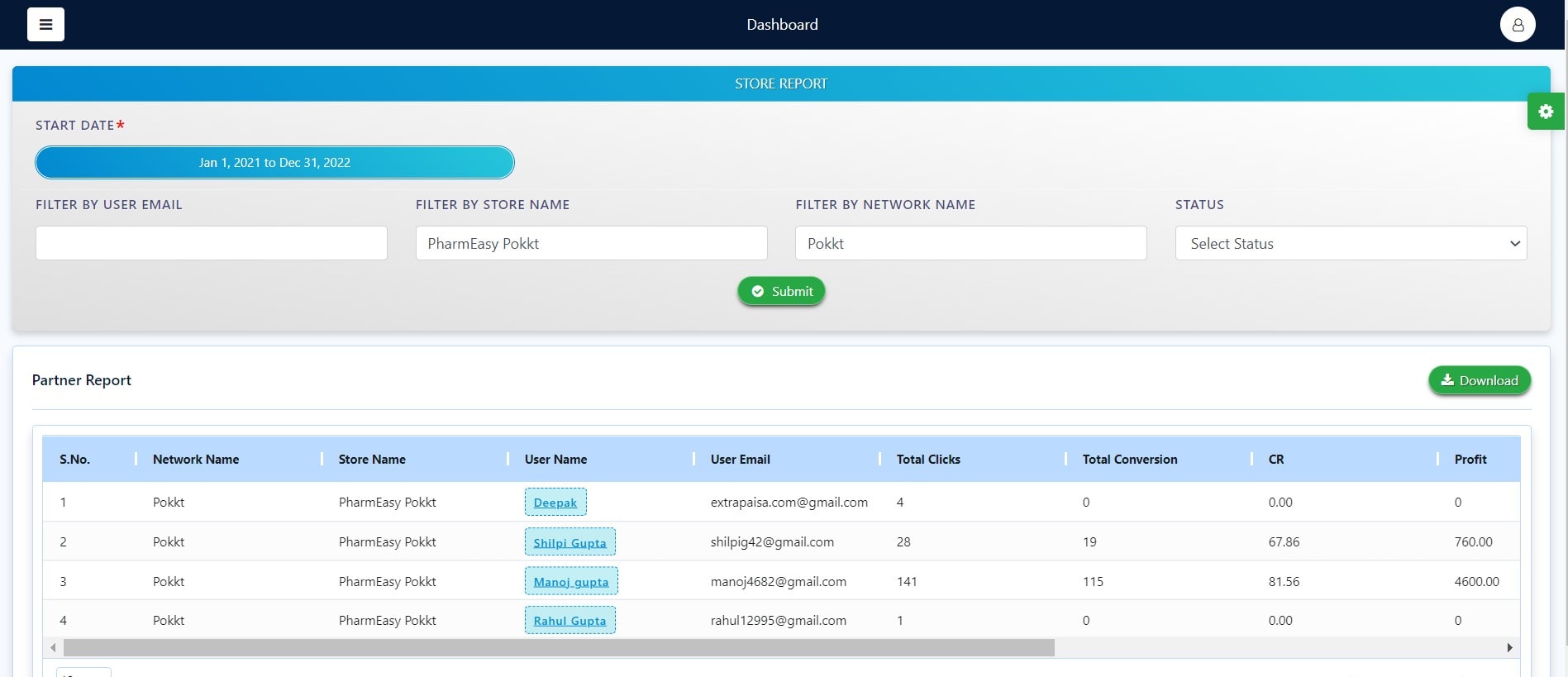Image resolution: width=1568 pixels, height=677 pixels.
Task: Select email rahul12995@gmail.com
Action: tap(779, 620)
